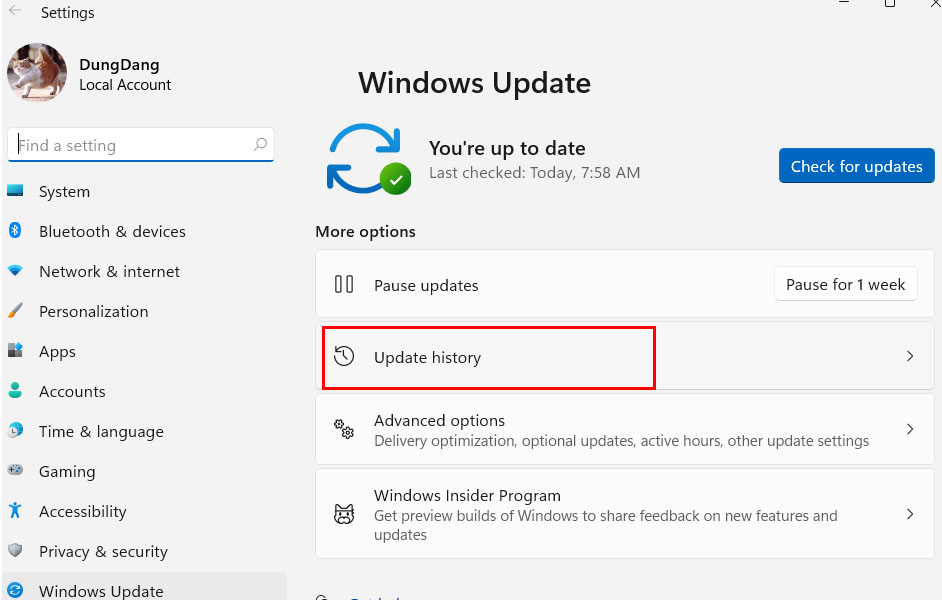Click Pause for 1 week button
This screenshot has height=600, width=942.
845,284
